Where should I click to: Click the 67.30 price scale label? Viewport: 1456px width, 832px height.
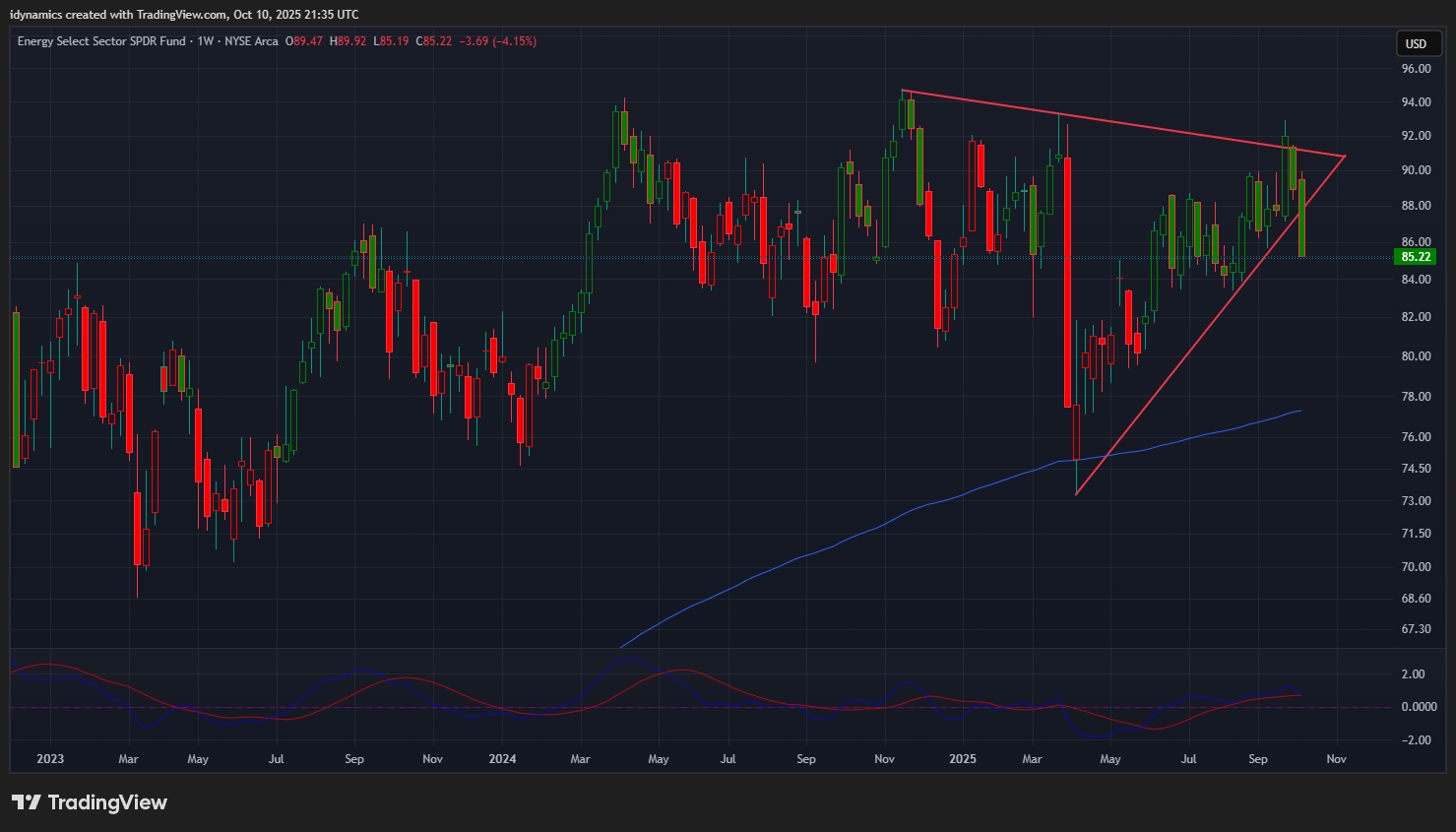[x=1416, y=629]
